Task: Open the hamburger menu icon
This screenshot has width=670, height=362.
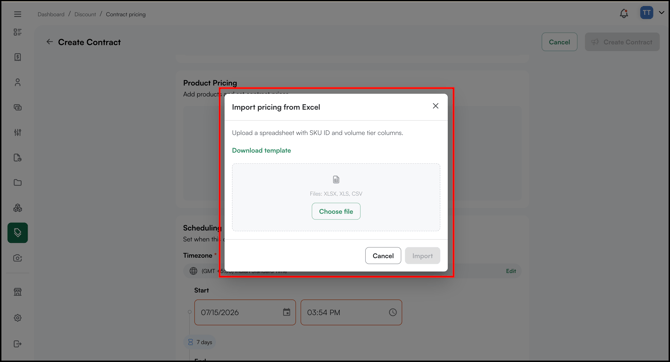Action: point(18,14)
